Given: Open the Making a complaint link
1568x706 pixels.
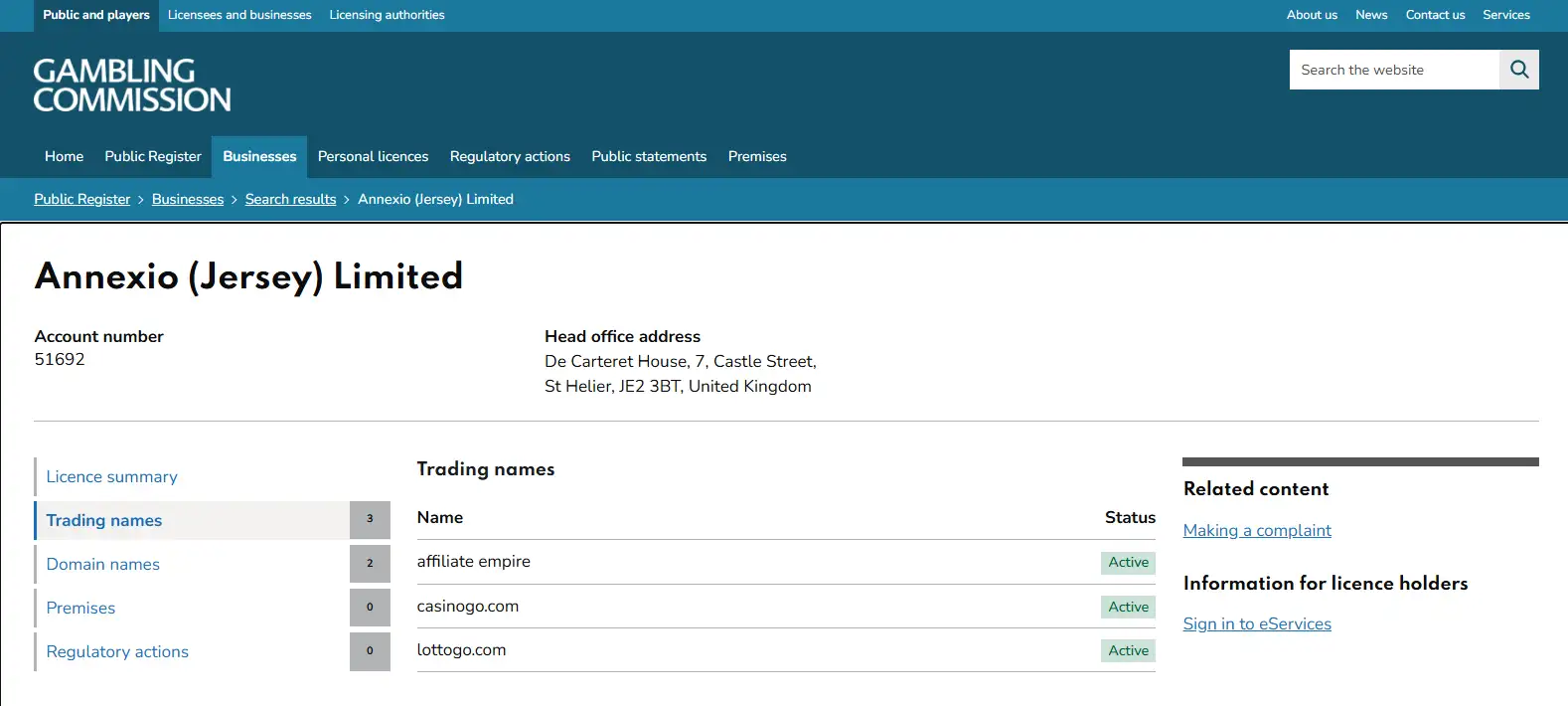Looking at the screenshot, I should [1257, 531].
